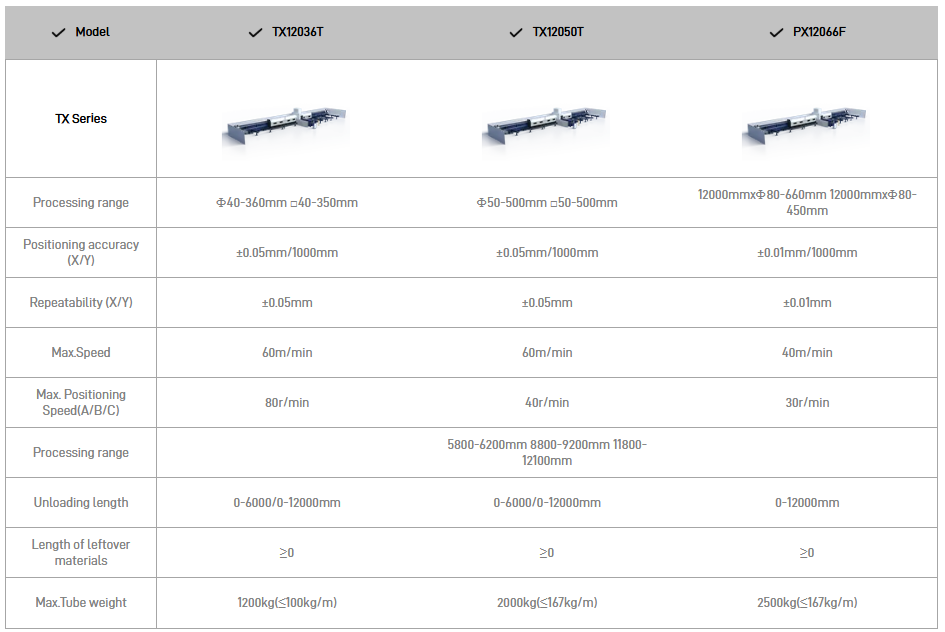Image resolution: width=945 pixels, height=632 pixels.
Task: Select the TX12036T model header
Action: 297,32
